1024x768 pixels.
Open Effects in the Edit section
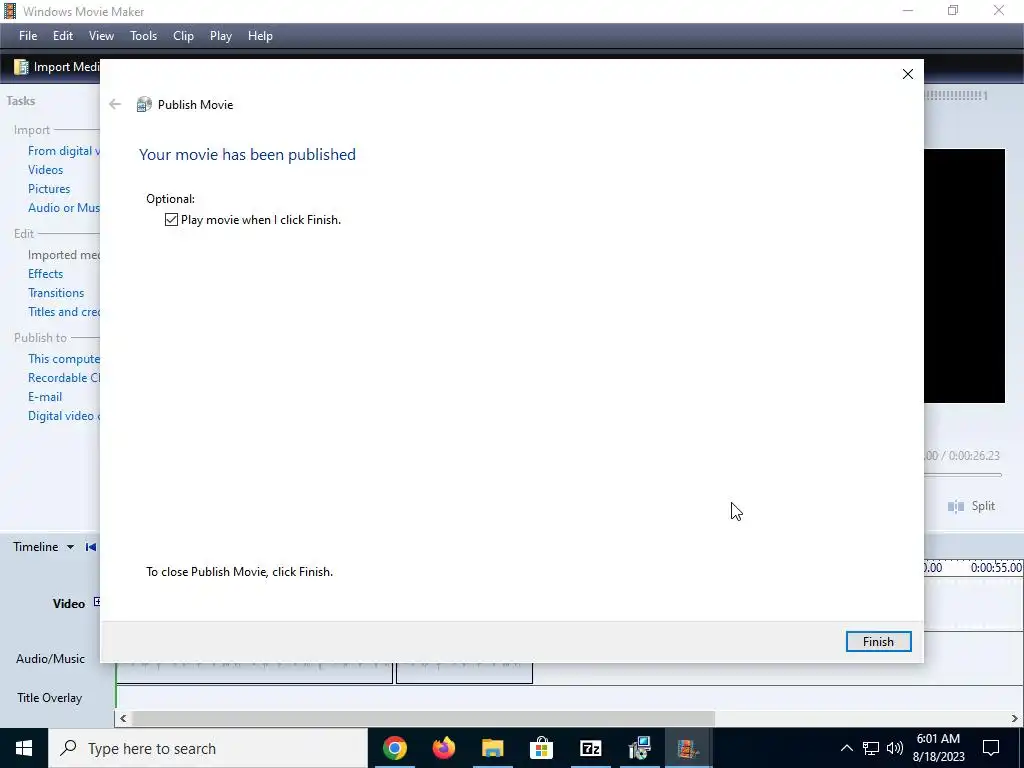coord(45,274)
